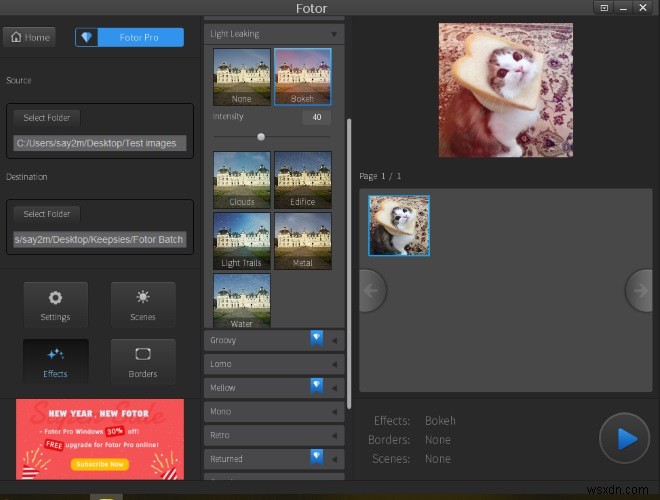This screenshot has width=660, height=500.
Task: Expand the Mellow effects category
Action: tap(274, 388)
